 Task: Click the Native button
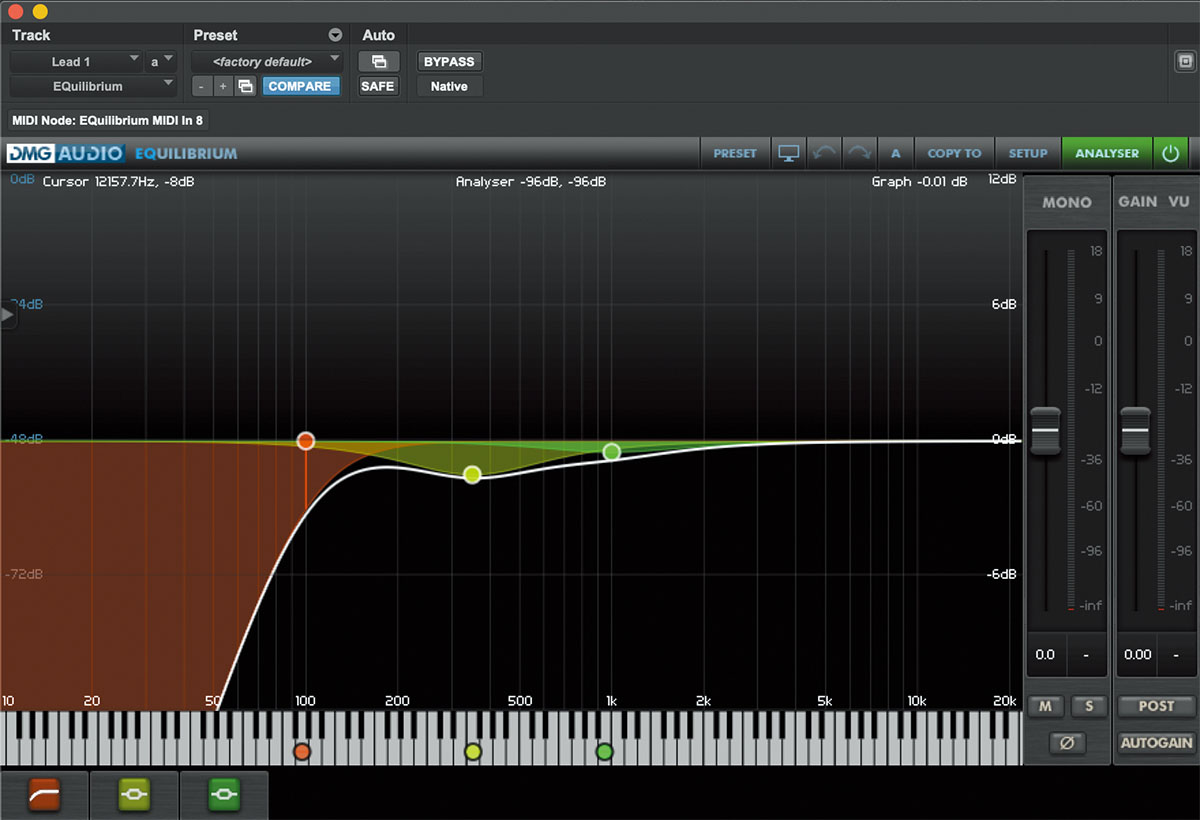click(x=449, y=86)
